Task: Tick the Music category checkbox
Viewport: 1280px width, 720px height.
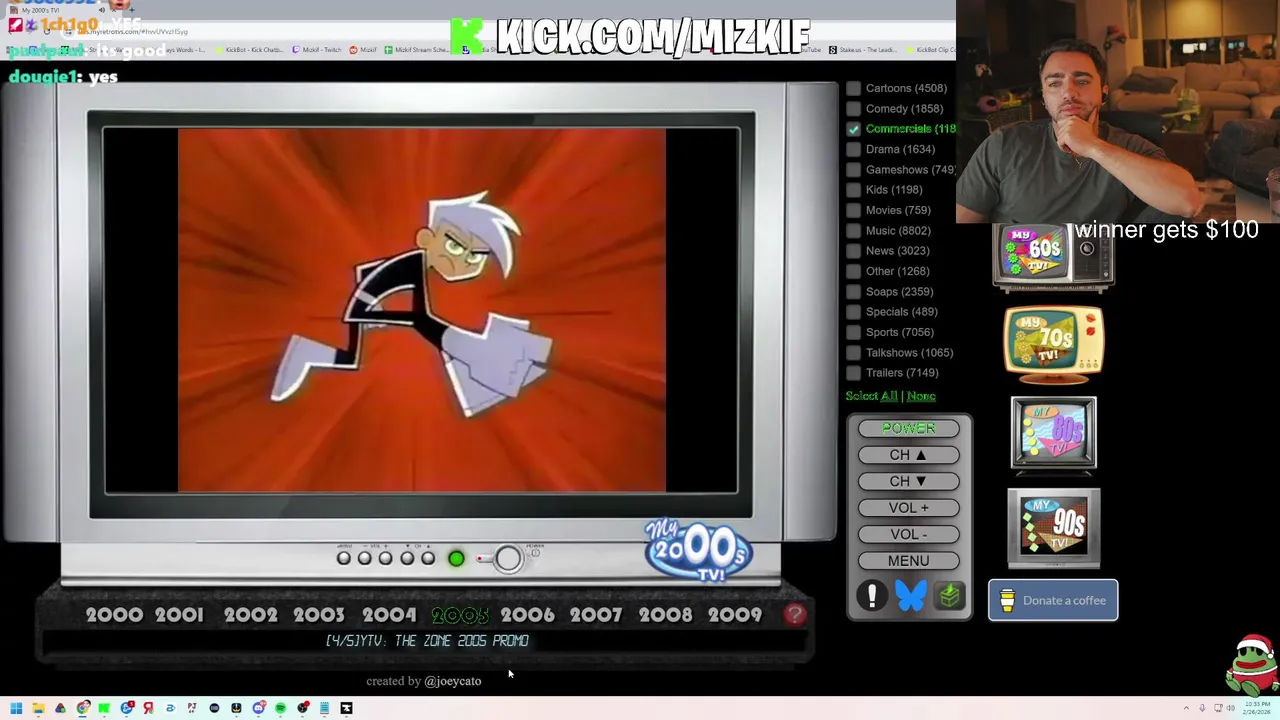Action: point(853,230)
